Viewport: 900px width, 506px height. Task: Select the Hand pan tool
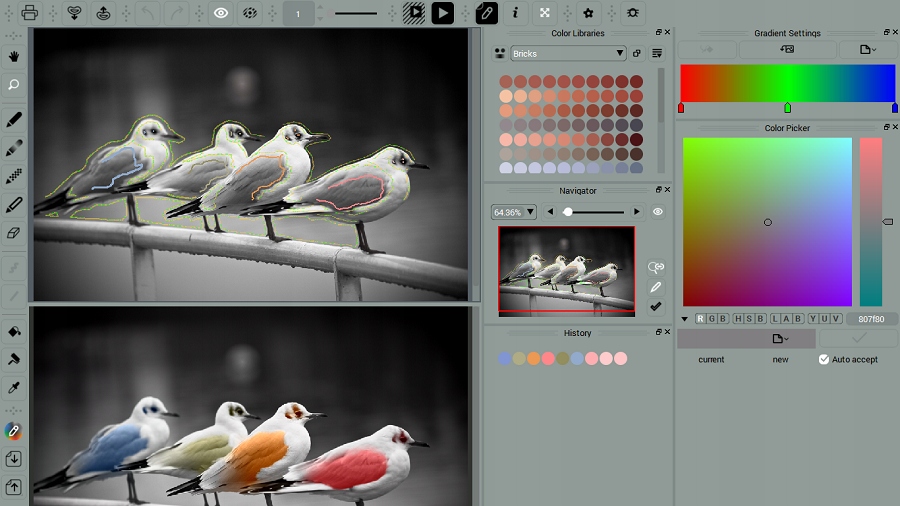tap(14, 57)
